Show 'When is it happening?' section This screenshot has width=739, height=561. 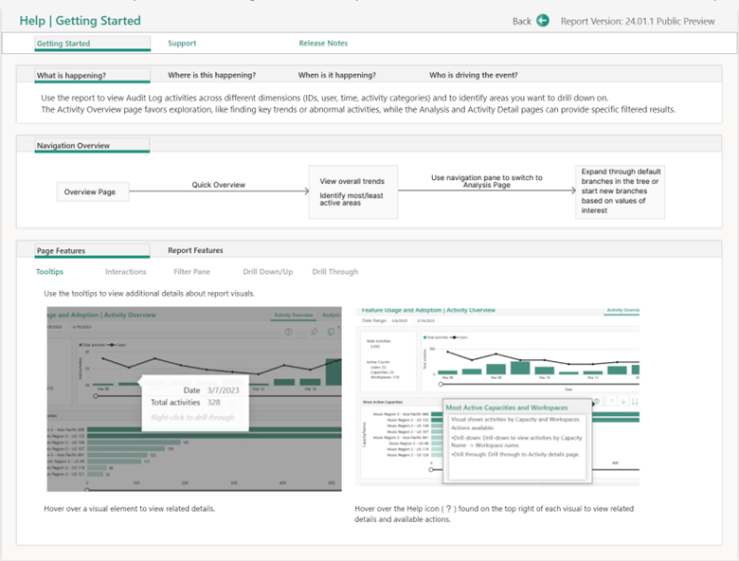pyautogui.click(x=336, y=75)
